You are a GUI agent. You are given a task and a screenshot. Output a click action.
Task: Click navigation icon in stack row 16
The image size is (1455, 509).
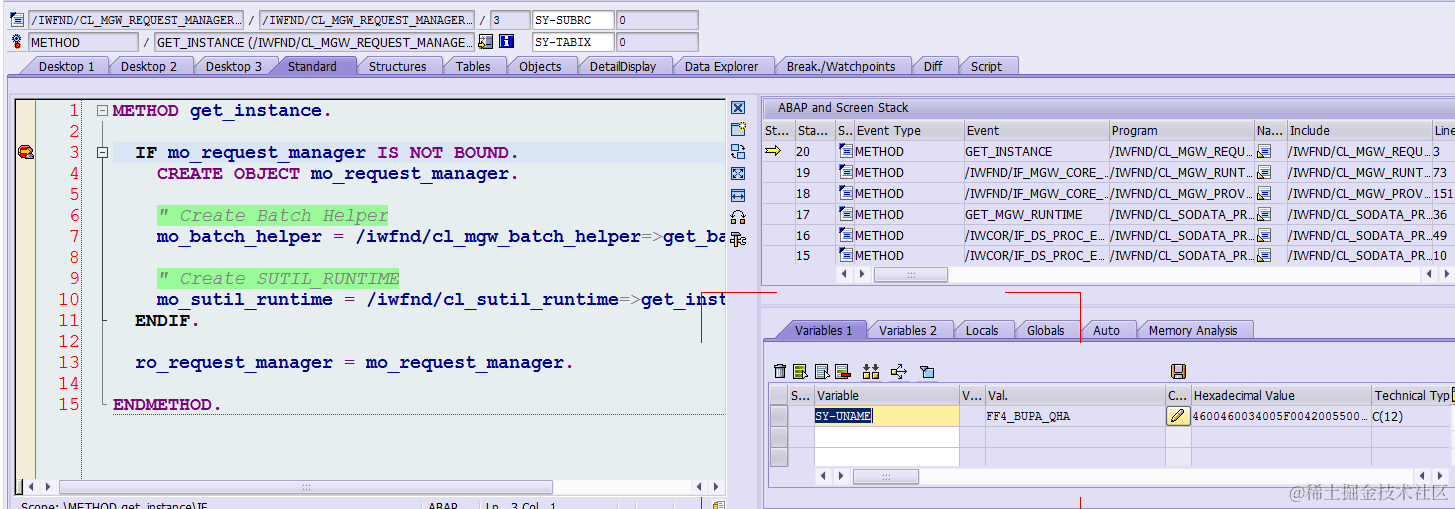click(1263, 235)
